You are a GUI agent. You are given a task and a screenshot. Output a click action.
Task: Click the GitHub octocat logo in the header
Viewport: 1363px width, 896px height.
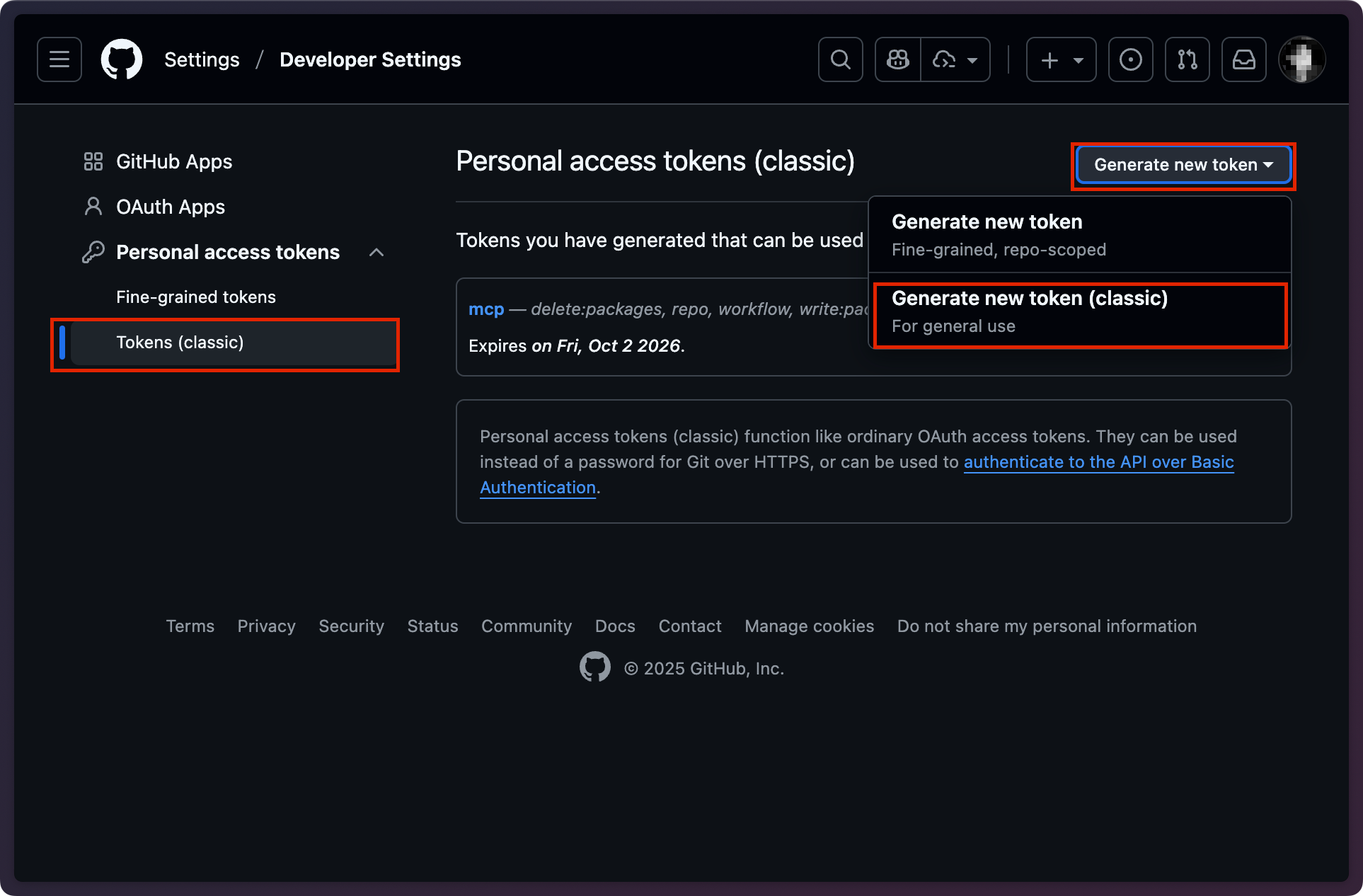122,59
